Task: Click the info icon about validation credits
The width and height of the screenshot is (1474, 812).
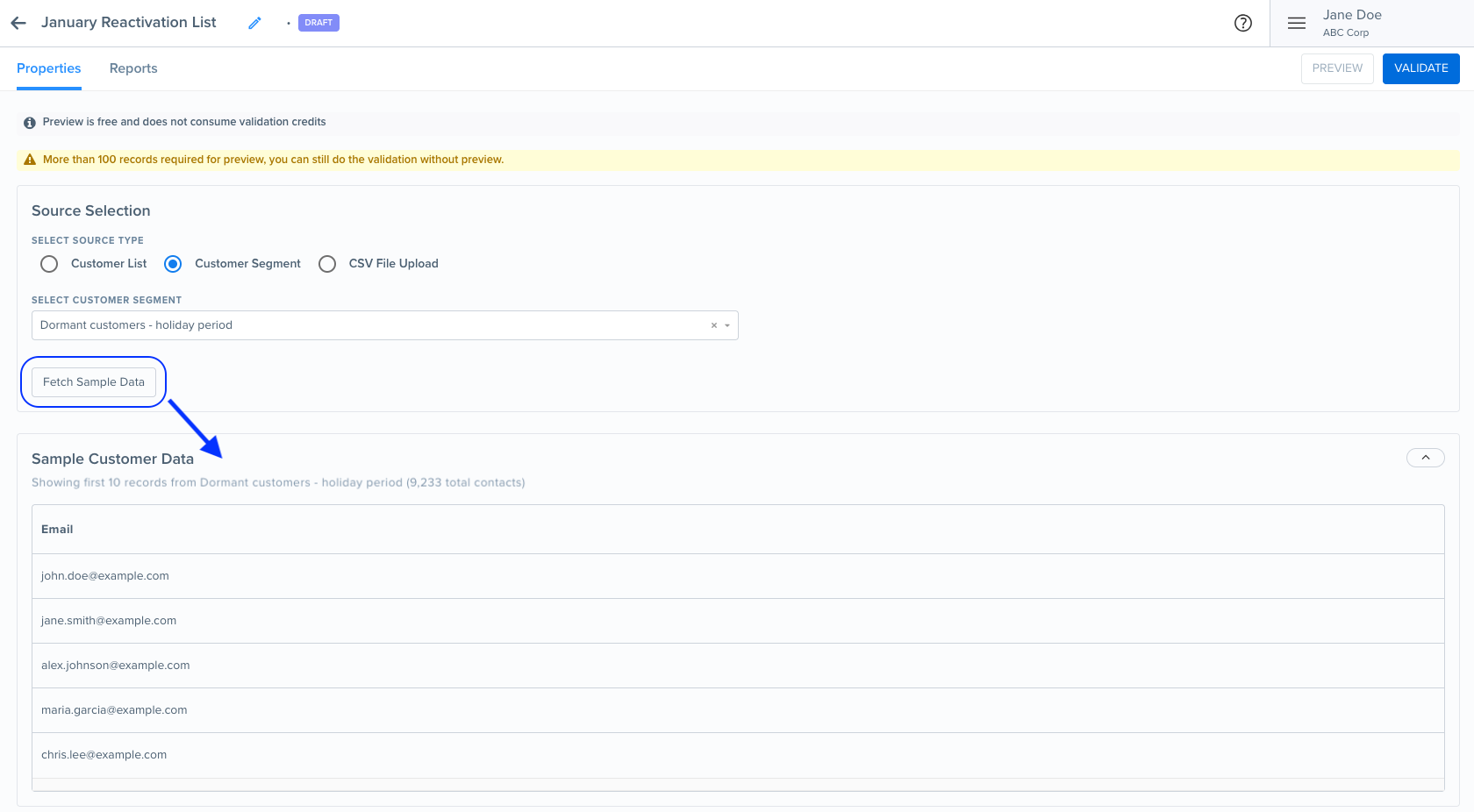Action: pos(29,122)
